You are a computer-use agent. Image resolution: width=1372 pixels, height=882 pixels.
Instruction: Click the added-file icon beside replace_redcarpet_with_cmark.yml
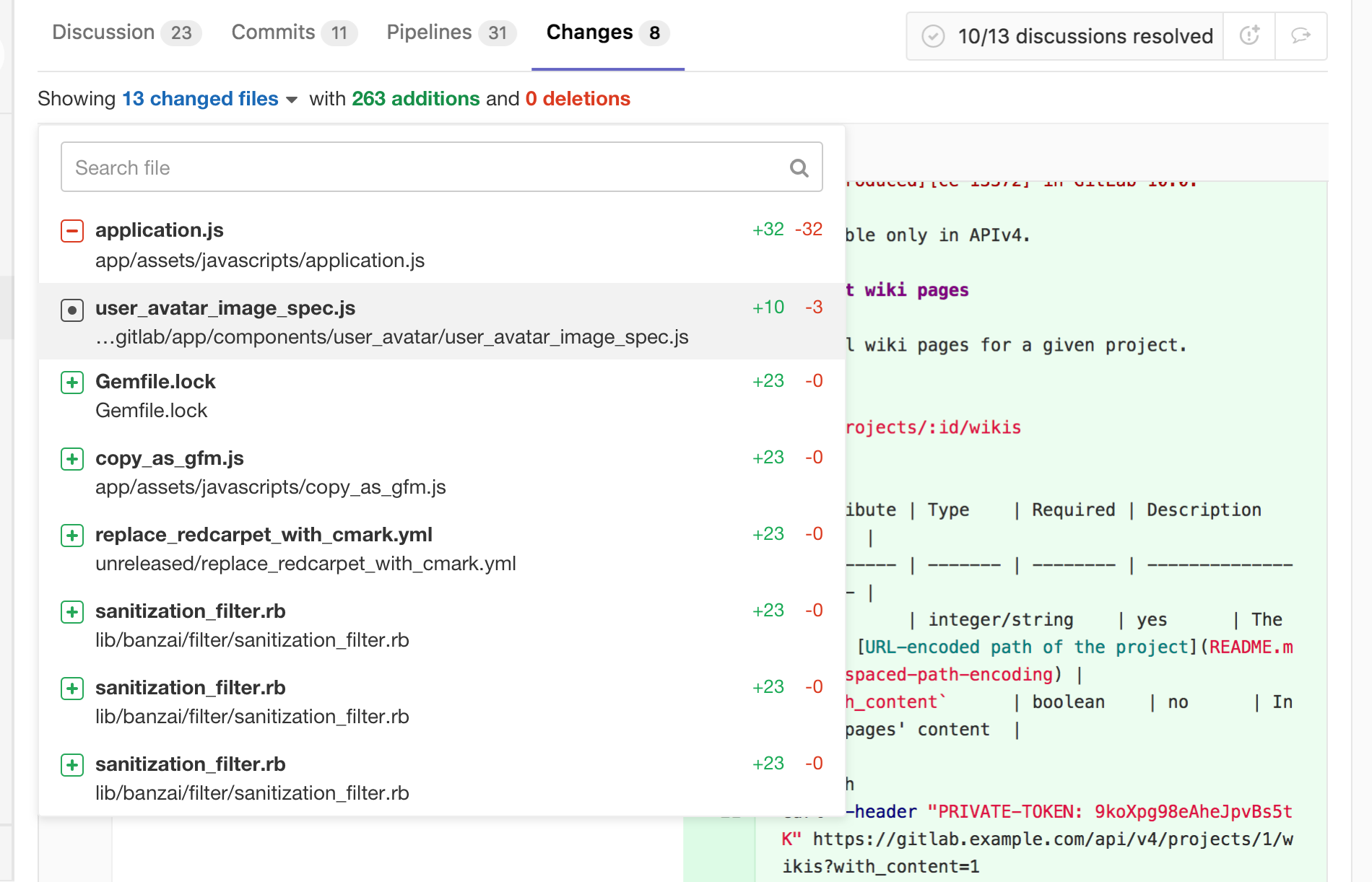71,536
